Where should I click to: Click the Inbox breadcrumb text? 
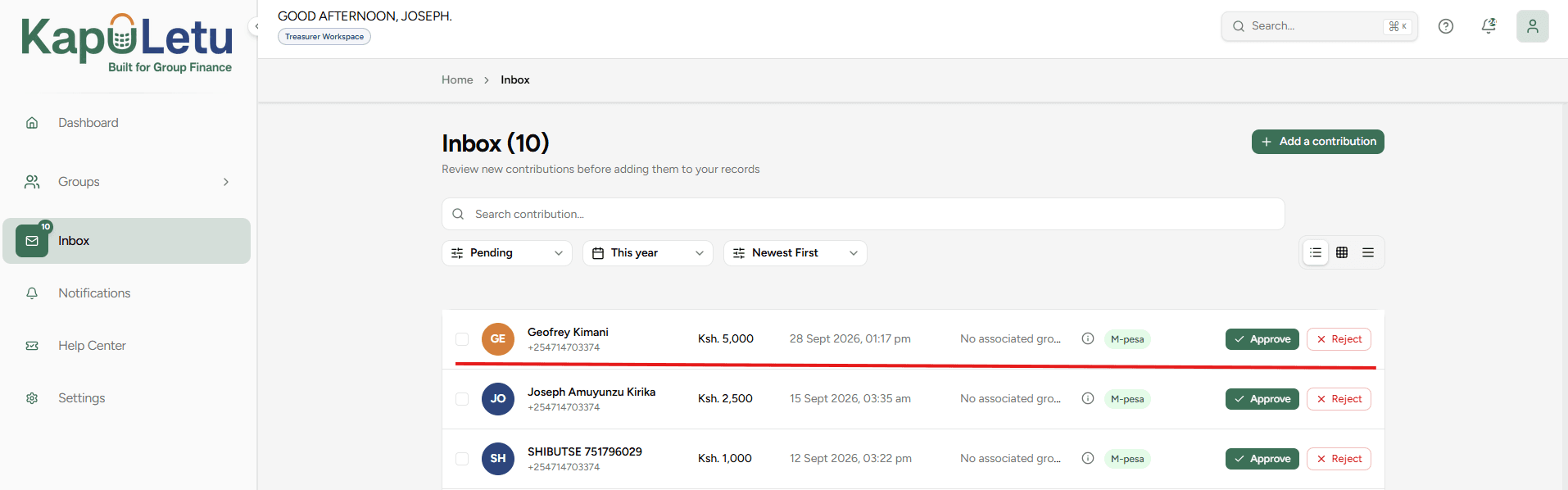click(x=515, y=79)
